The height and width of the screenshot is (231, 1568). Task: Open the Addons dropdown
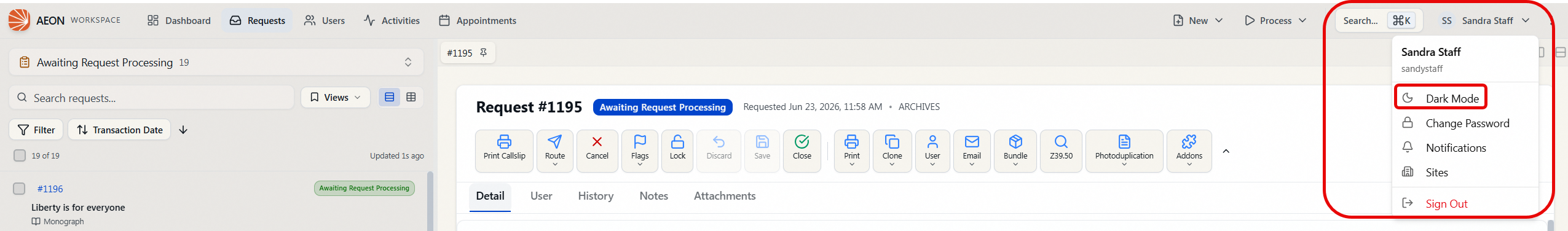tap(1189, 151)
